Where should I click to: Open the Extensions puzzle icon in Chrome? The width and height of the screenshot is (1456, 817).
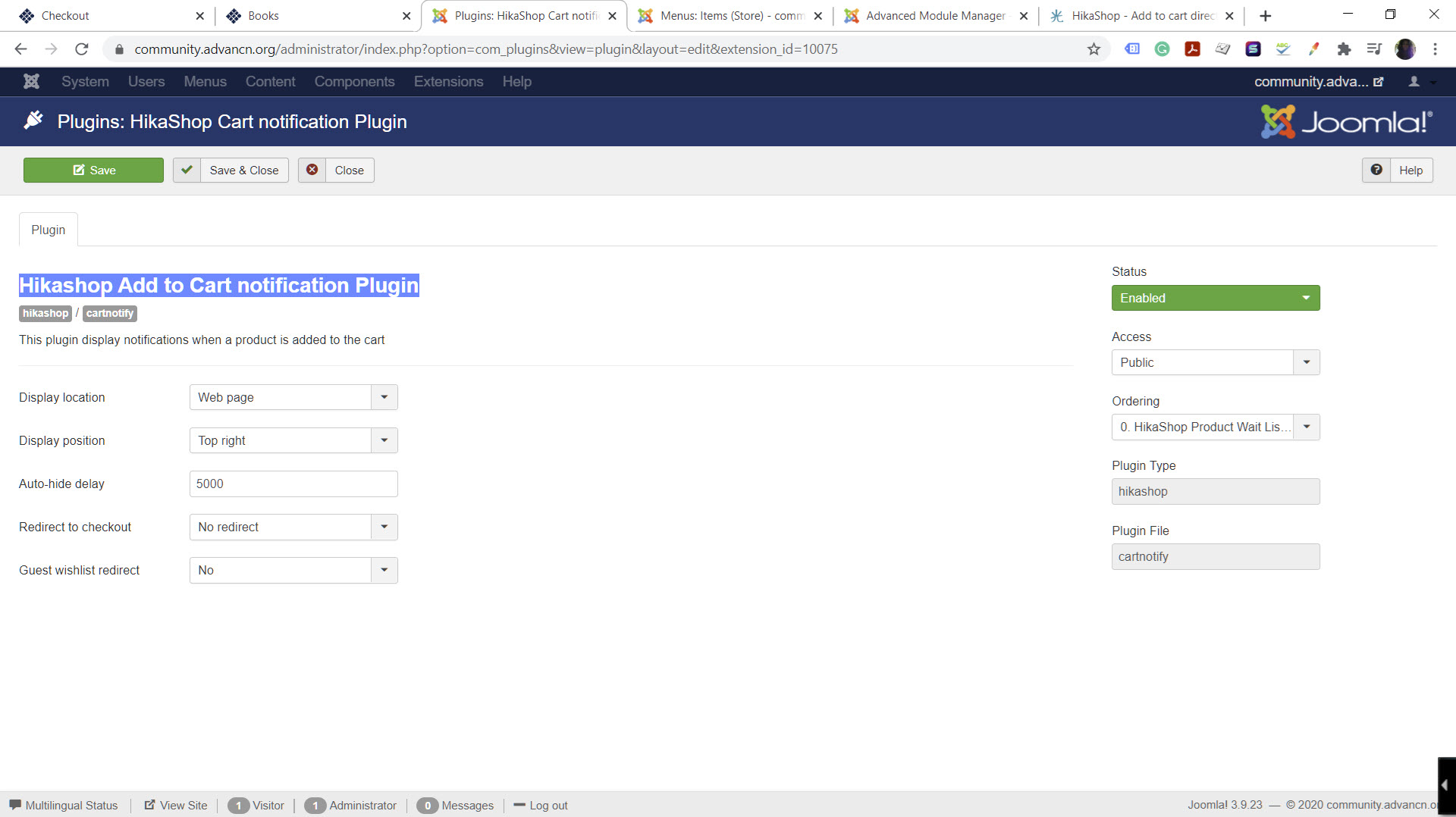[1344, 49]
